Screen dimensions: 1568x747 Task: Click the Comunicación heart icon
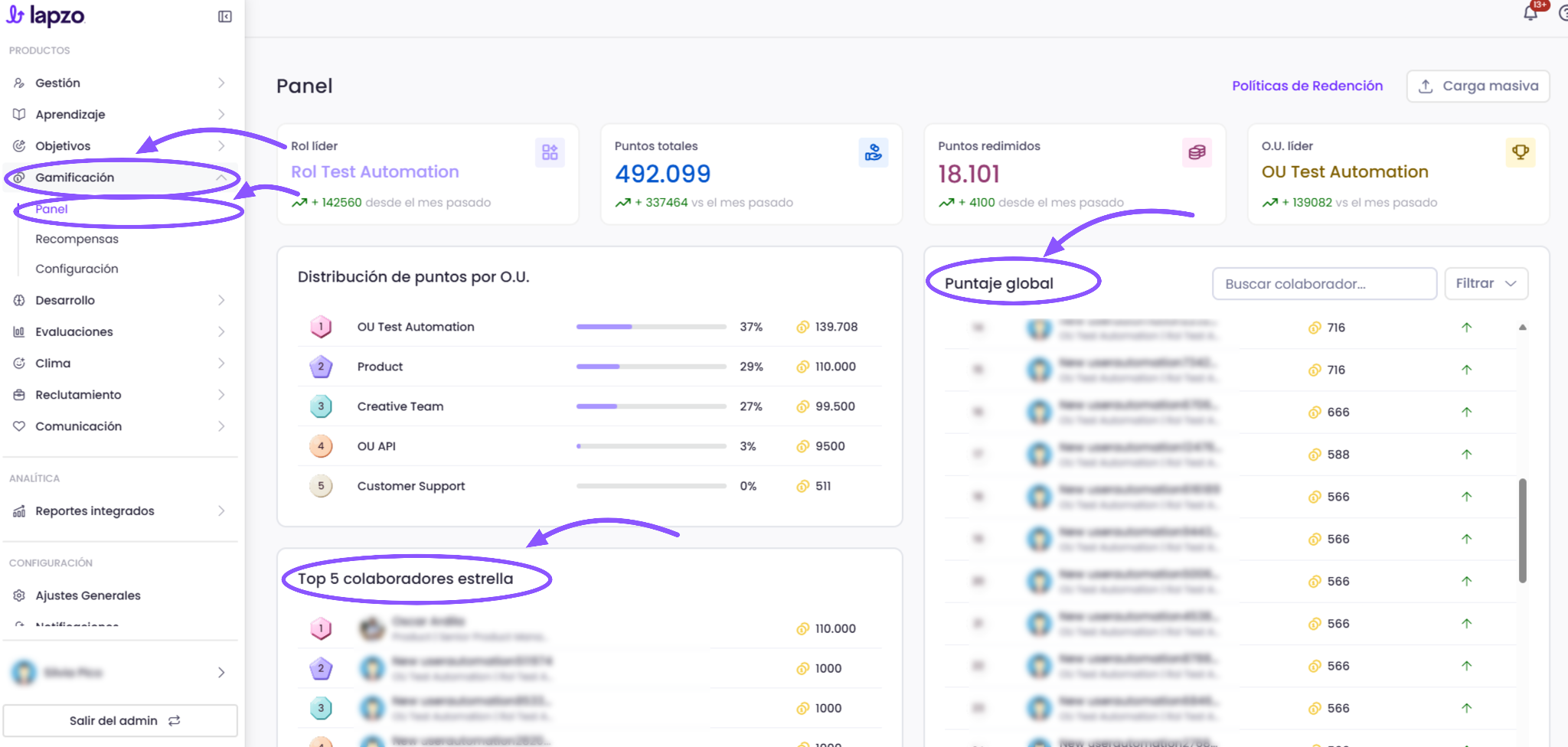point(19,426)
